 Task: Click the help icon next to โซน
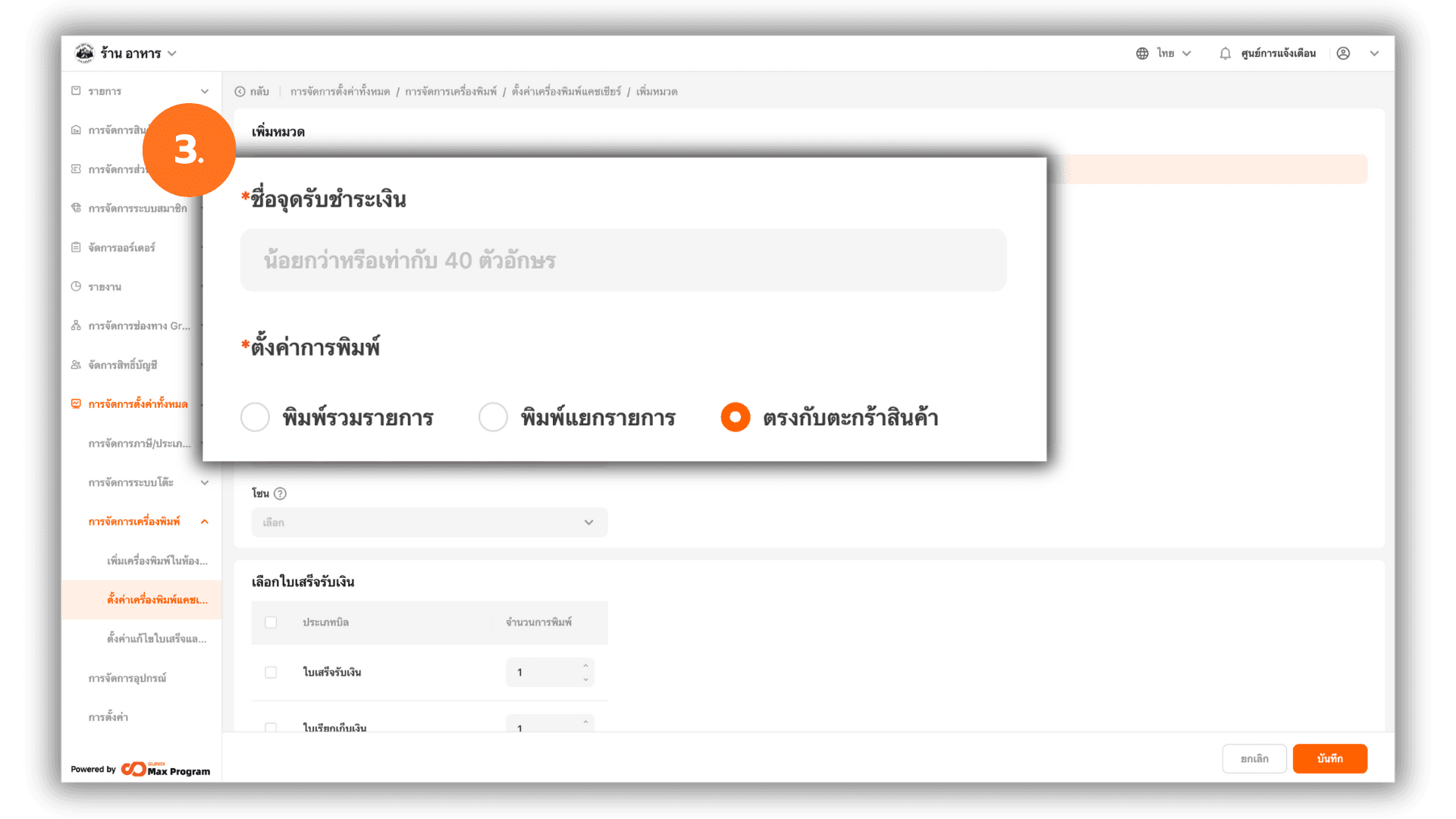pyautogui.click(x=280, y=494)
